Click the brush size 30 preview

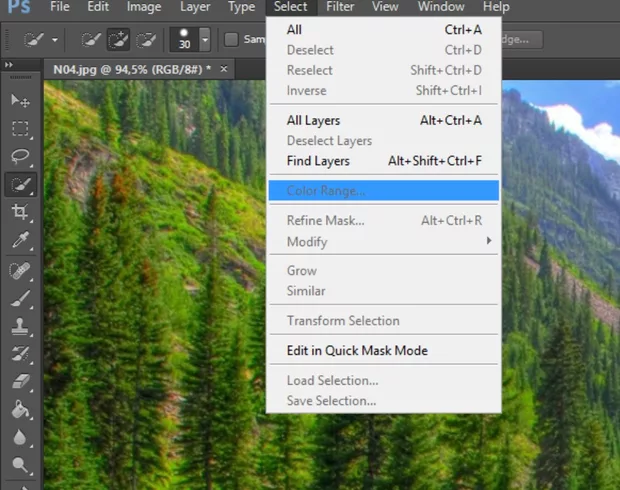pos(184,40)
